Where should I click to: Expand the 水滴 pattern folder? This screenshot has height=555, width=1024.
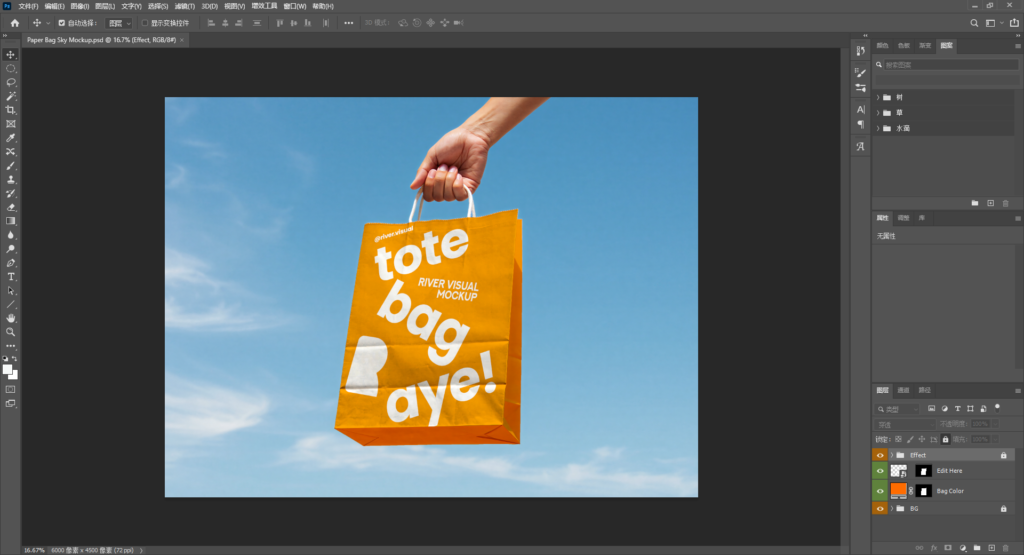[878, 129]
